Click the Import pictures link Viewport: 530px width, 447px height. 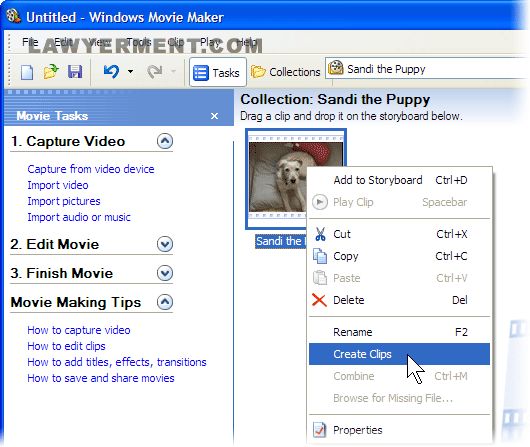[x=64, y=201]
